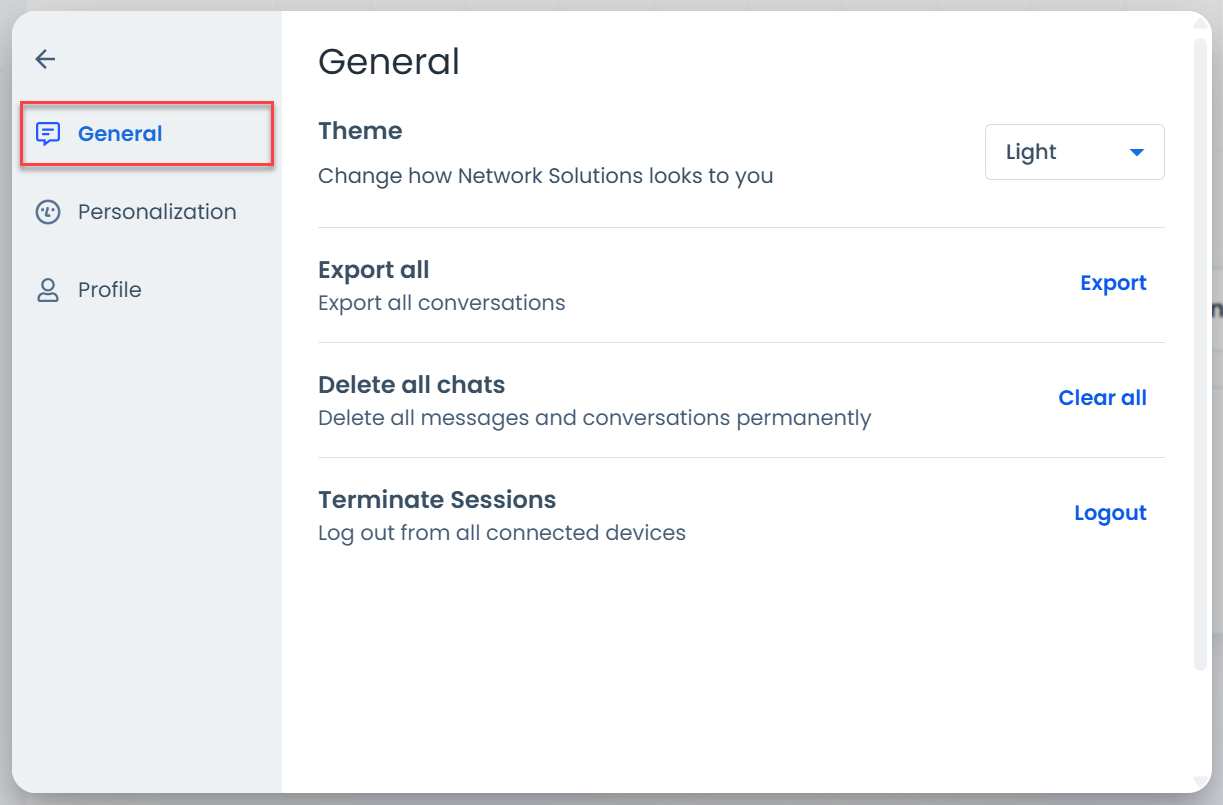Click the theme dropdown arrow

pos(1136,153)
